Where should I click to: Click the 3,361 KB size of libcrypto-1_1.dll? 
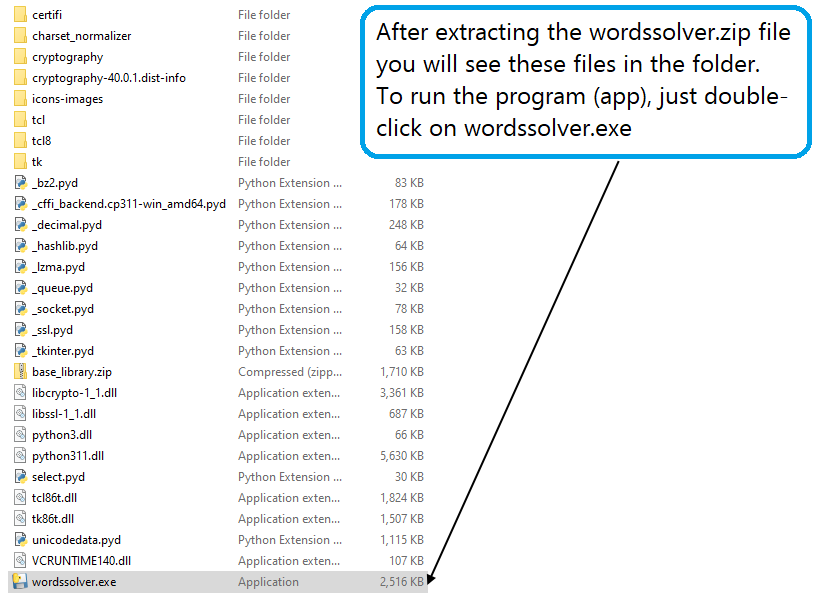401,393
